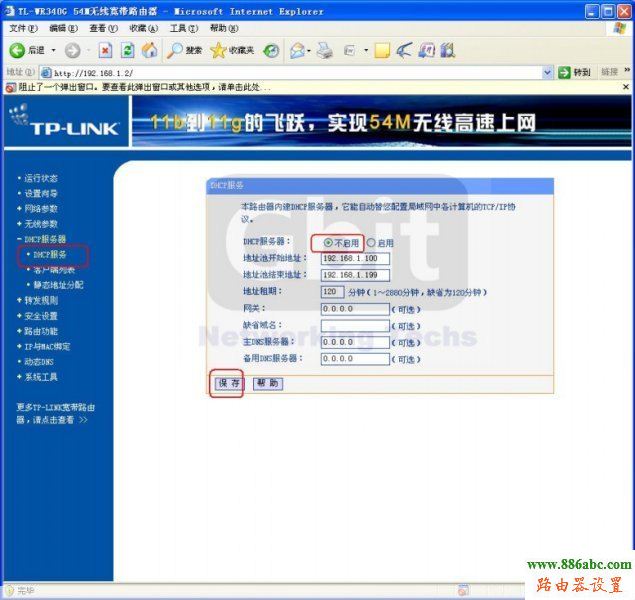Viewport: 635px width, 600px height.
Task: Click the 保存 button
Action: point(228,383)
